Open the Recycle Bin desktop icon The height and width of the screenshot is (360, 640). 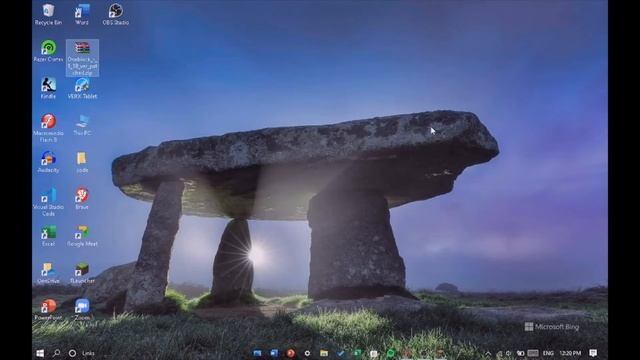pos(48,14)
